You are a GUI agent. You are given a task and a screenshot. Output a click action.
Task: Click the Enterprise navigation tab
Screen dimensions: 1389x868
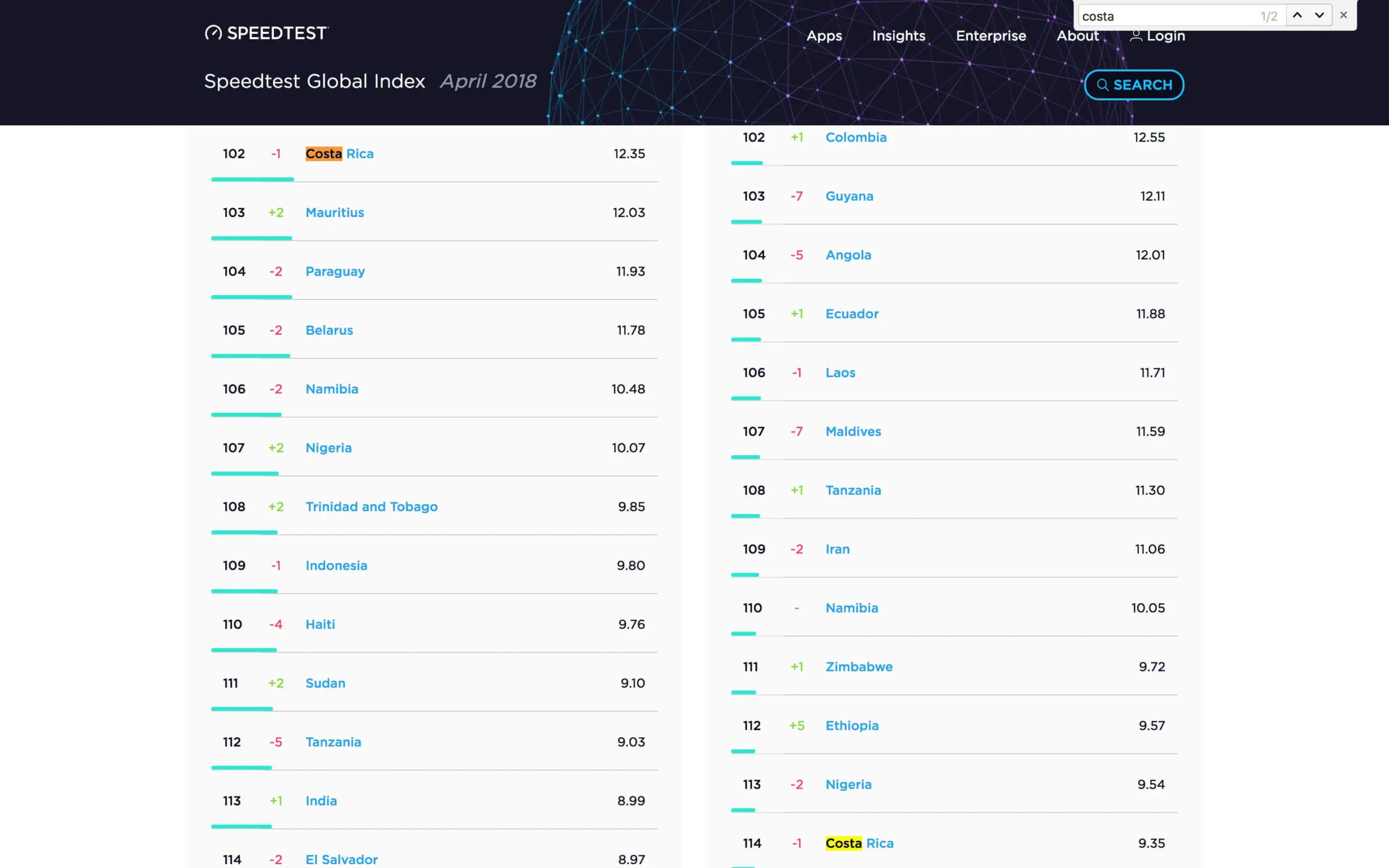(x=991, y=35)
